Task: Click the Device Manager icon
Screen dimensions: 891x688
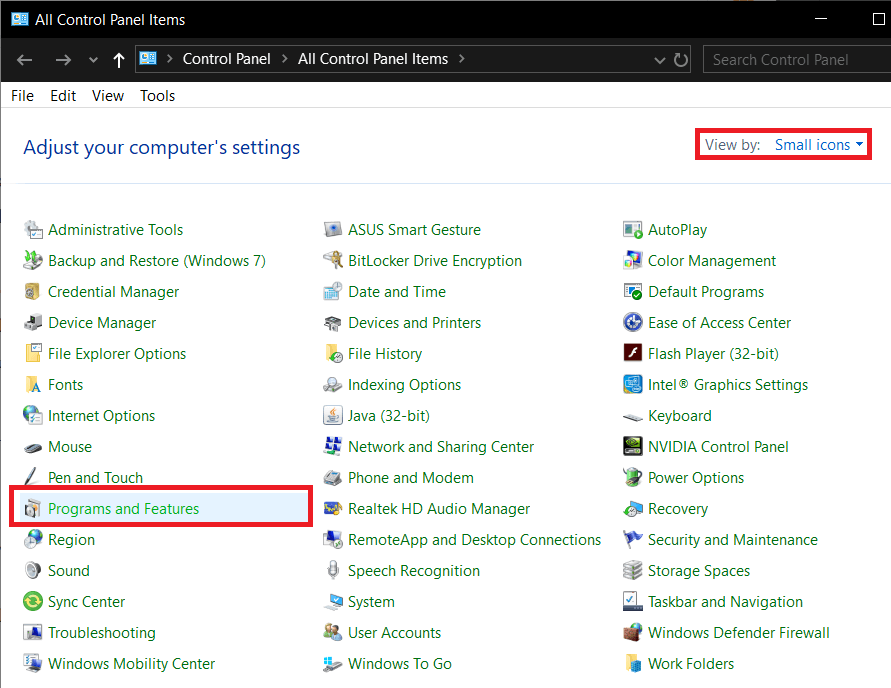Action: [x=33, y=323]
